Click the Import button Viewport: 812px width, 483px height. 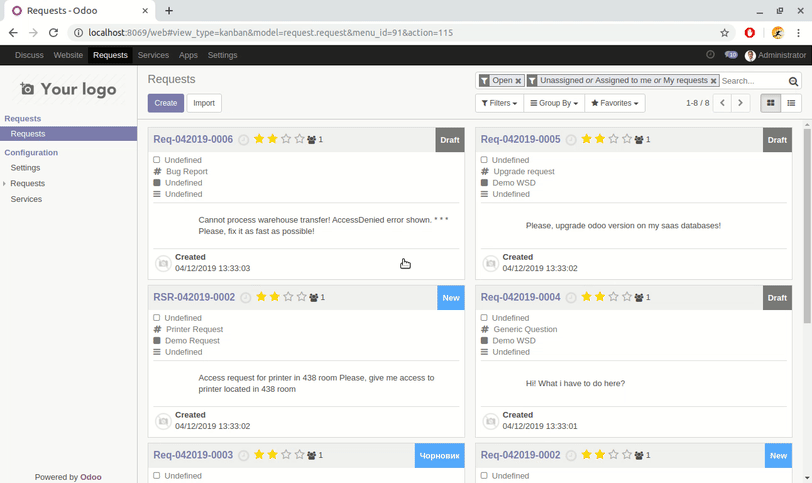tap(204, 103)
